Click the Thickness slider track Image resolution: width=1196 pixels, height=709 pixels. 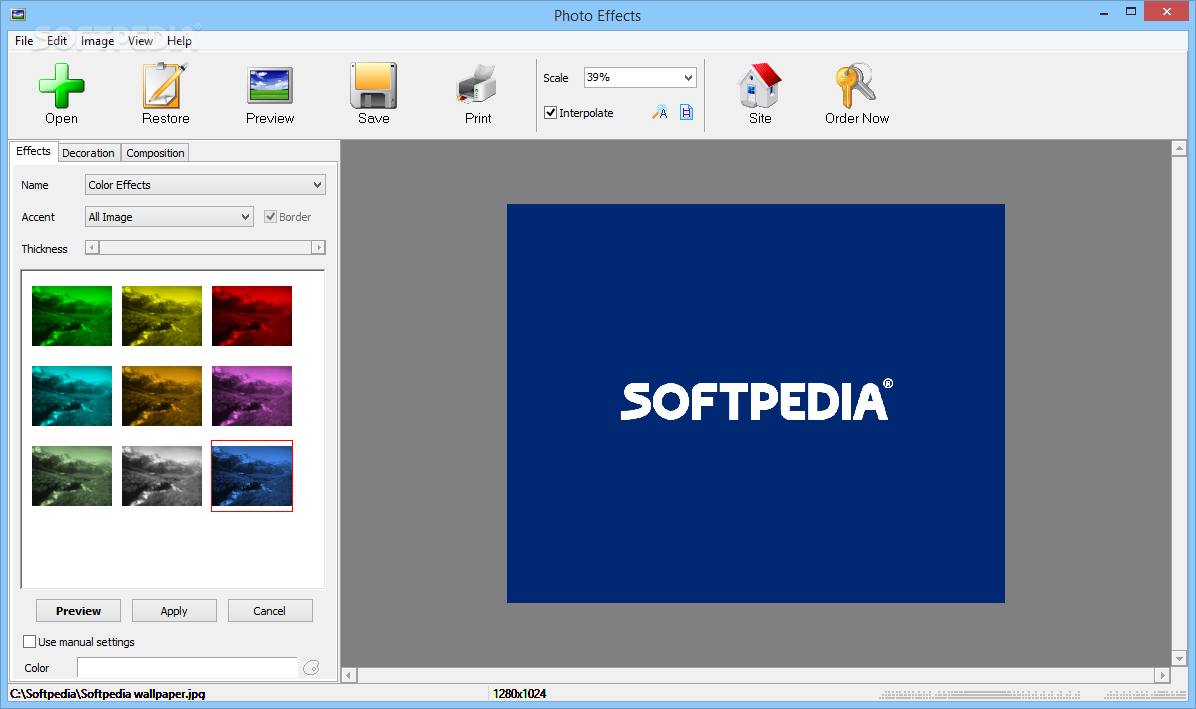205,248
